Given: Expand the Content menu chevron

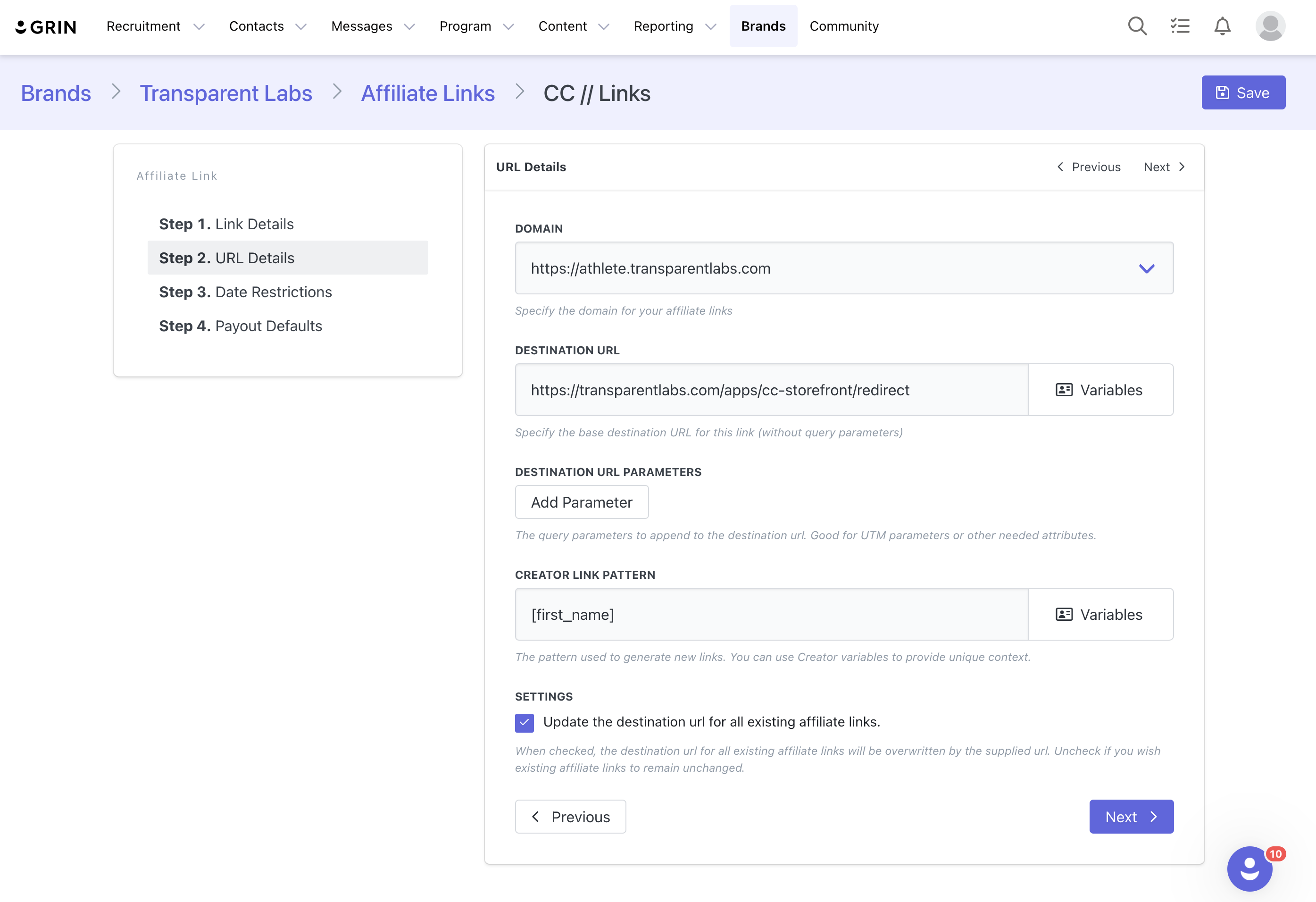Looking at the screenshot, I should (604, 26).
